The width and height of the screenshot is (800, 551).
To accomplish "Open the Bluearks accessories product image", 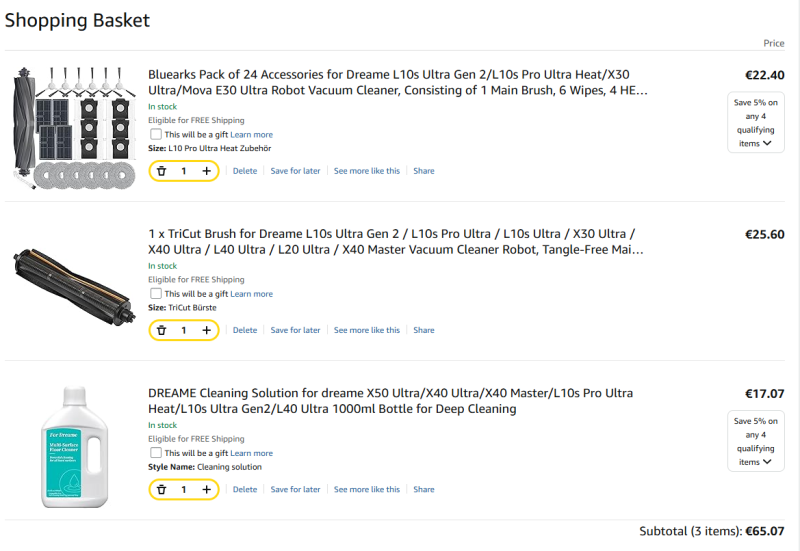I will tap(74, 128).
